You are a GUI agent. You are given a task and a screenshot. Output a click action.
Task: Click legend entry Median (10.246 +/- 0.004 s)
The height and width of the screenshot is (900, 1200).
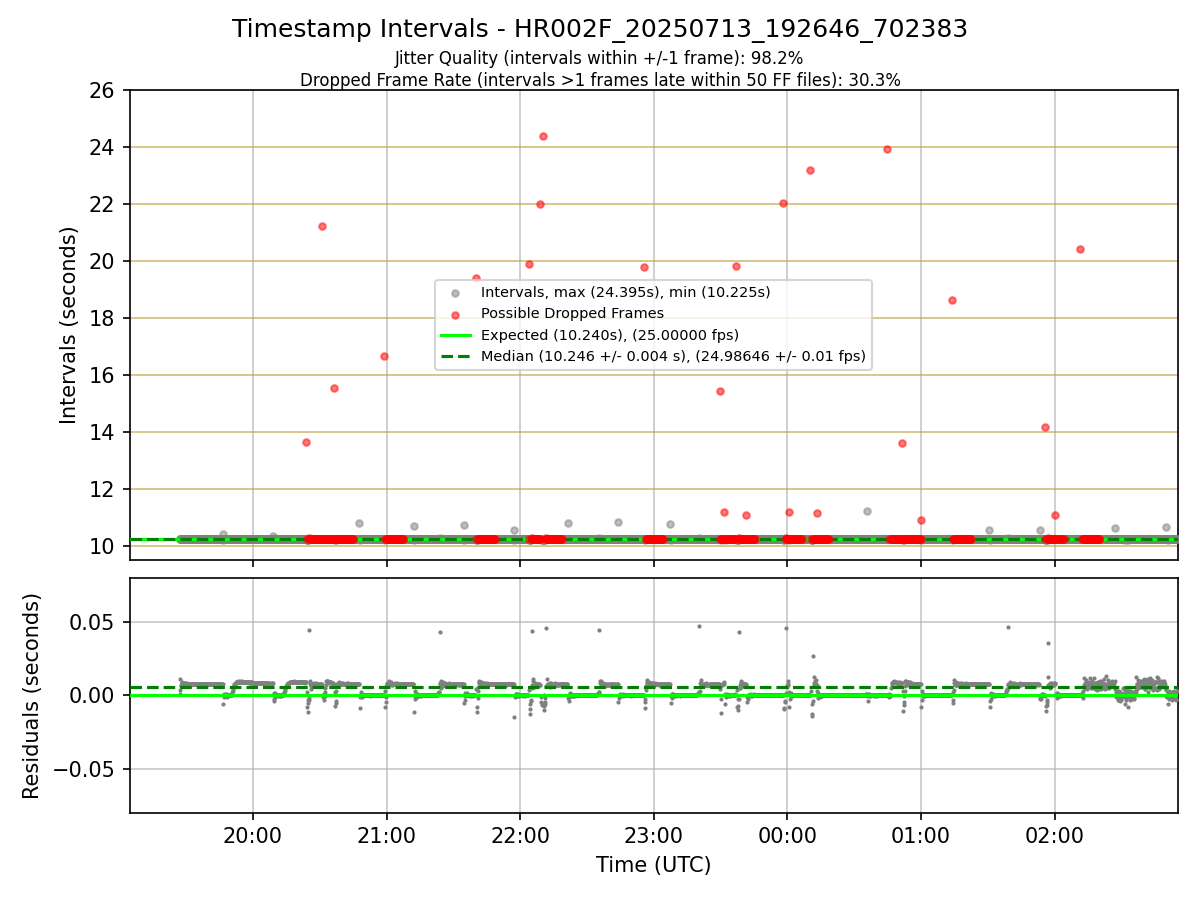click(673, 356)
